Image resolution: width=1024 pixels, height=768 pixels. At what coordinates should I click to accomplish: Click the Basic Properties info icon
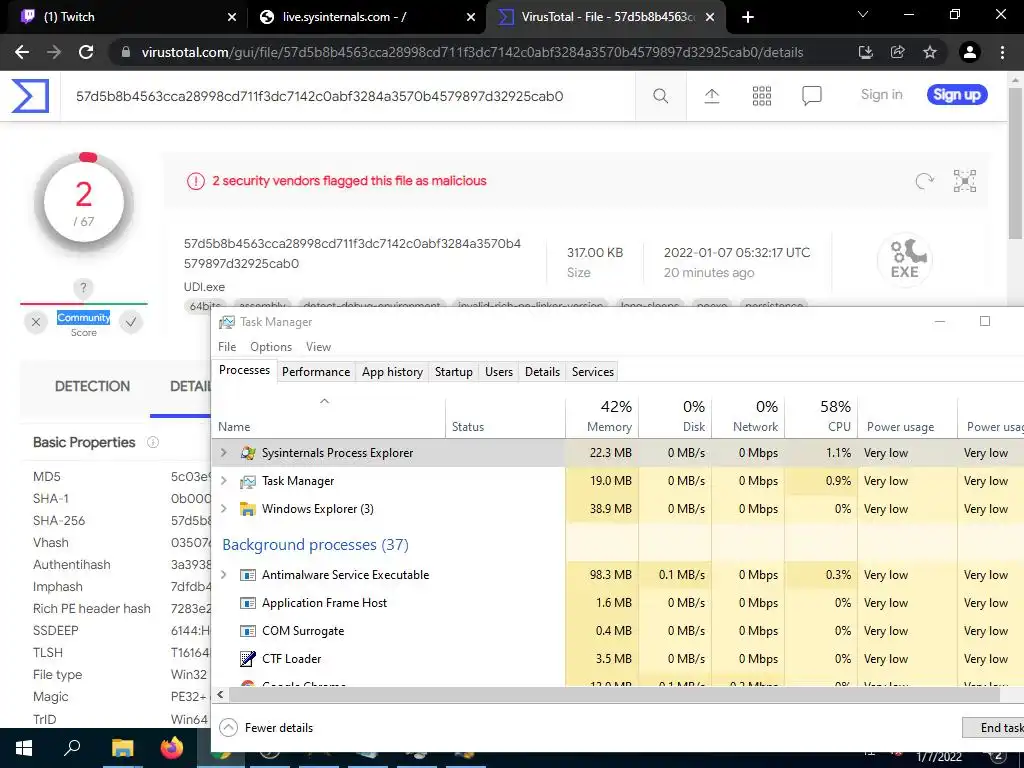[153, 442]
